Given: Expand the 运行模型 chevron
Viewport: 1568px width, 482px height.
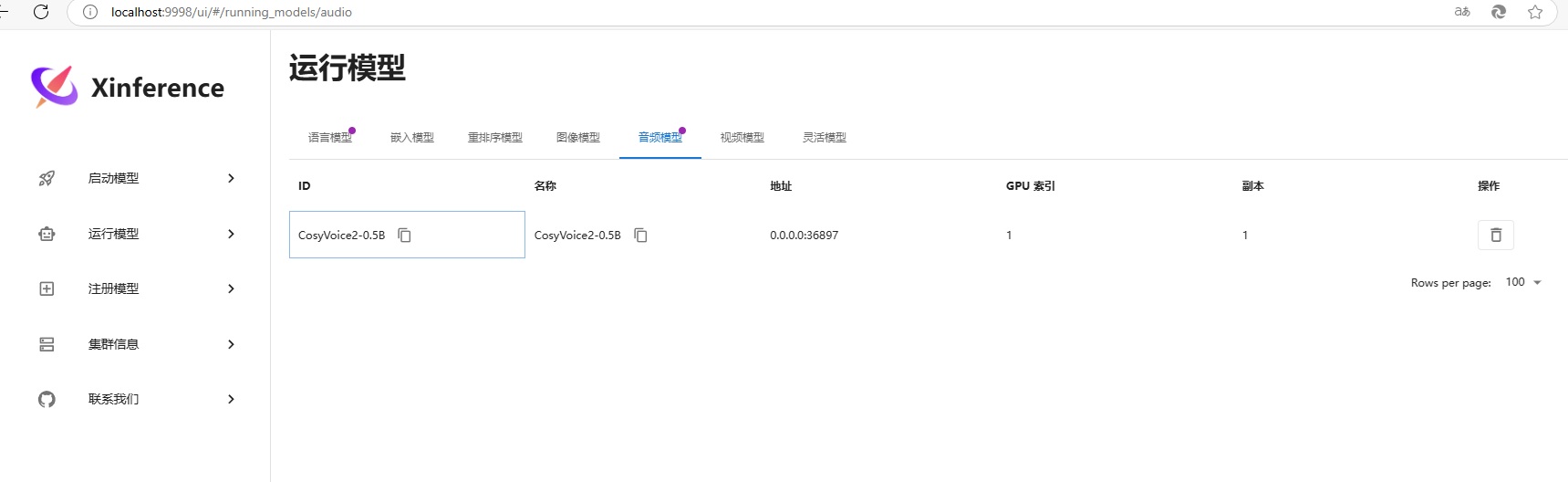Looking at the screenshot, I should pyautogui.click(x=231, y=234).
